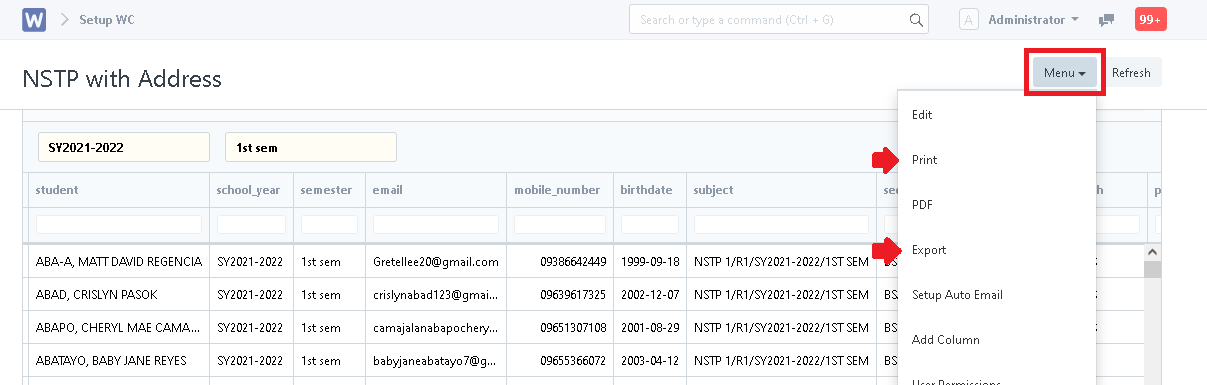
Task: Select student ABAD, CRISLYN PASOK
Action: pyautogui.click(x=96, y=295)
